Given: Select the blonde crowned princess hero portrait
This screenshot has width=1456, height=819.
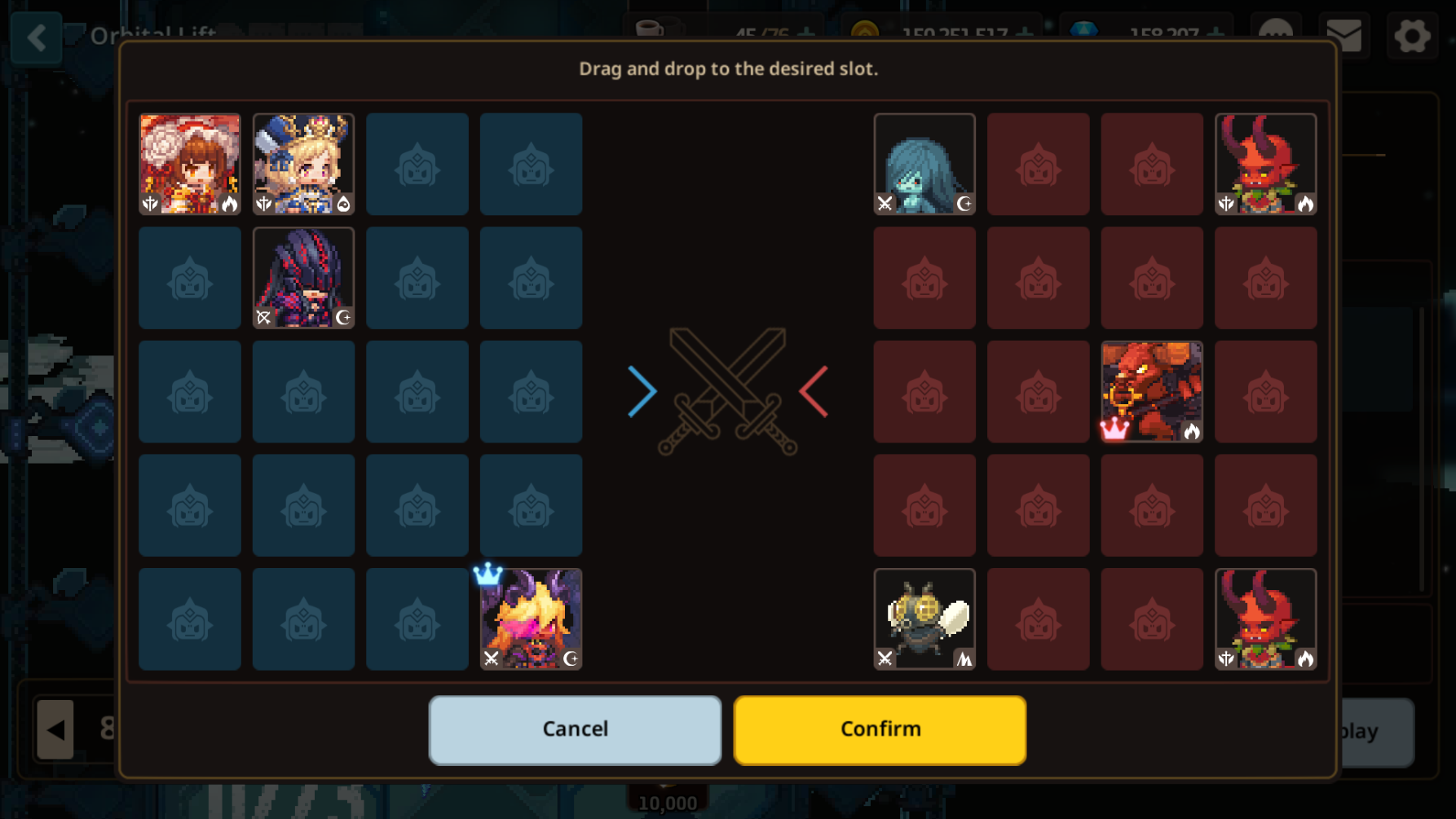Looking at the screenshot, I should [x=303, y=164].
